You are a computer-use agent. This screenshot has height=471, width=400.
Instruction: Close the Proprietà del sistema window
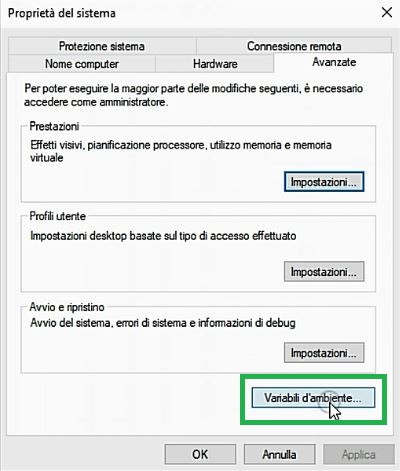click(x=387, y=13)
